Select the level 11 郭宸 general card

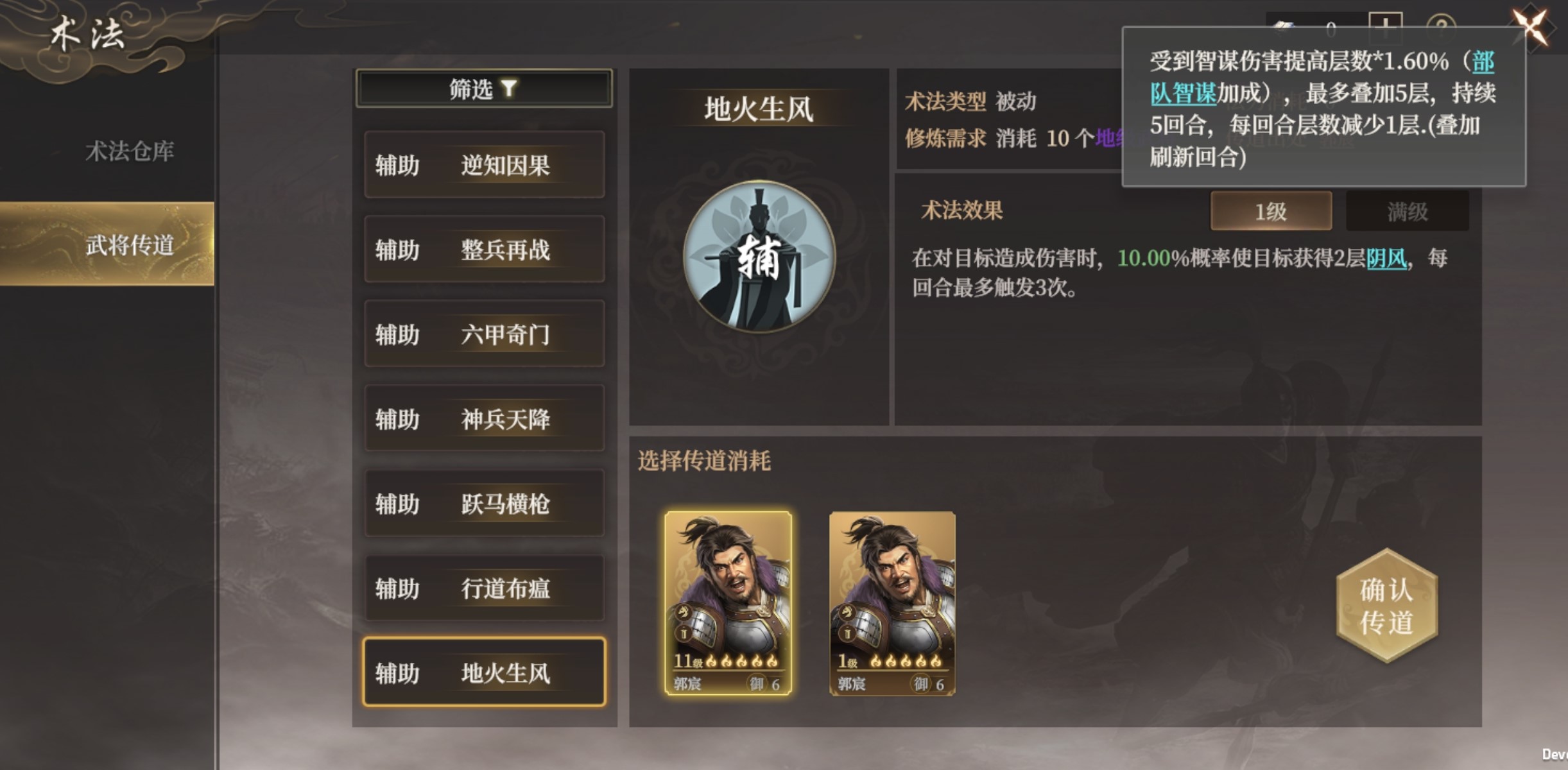point(728,603)
